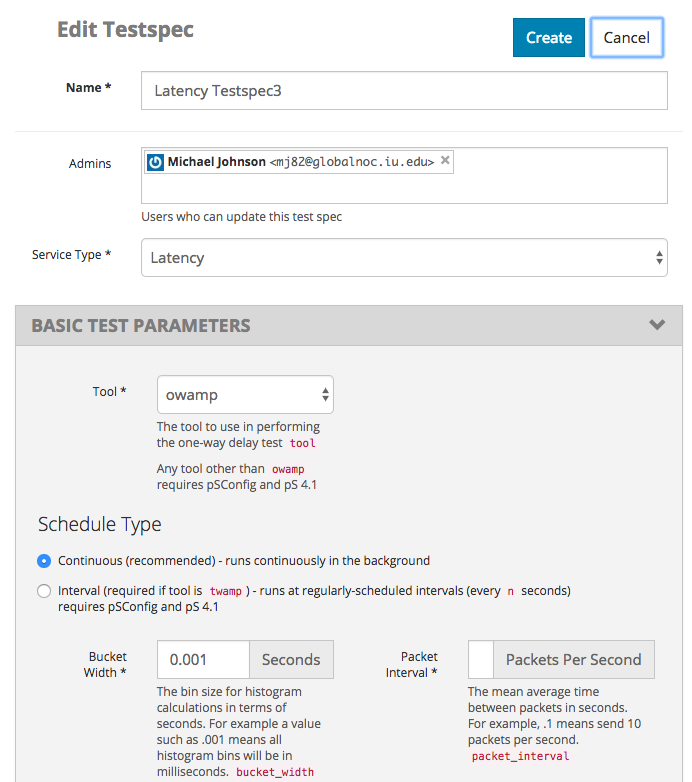The width and height of the screenshot is (692, 782).
Task: Remove Michael Johnson from Admins
Action: (445, 160)
